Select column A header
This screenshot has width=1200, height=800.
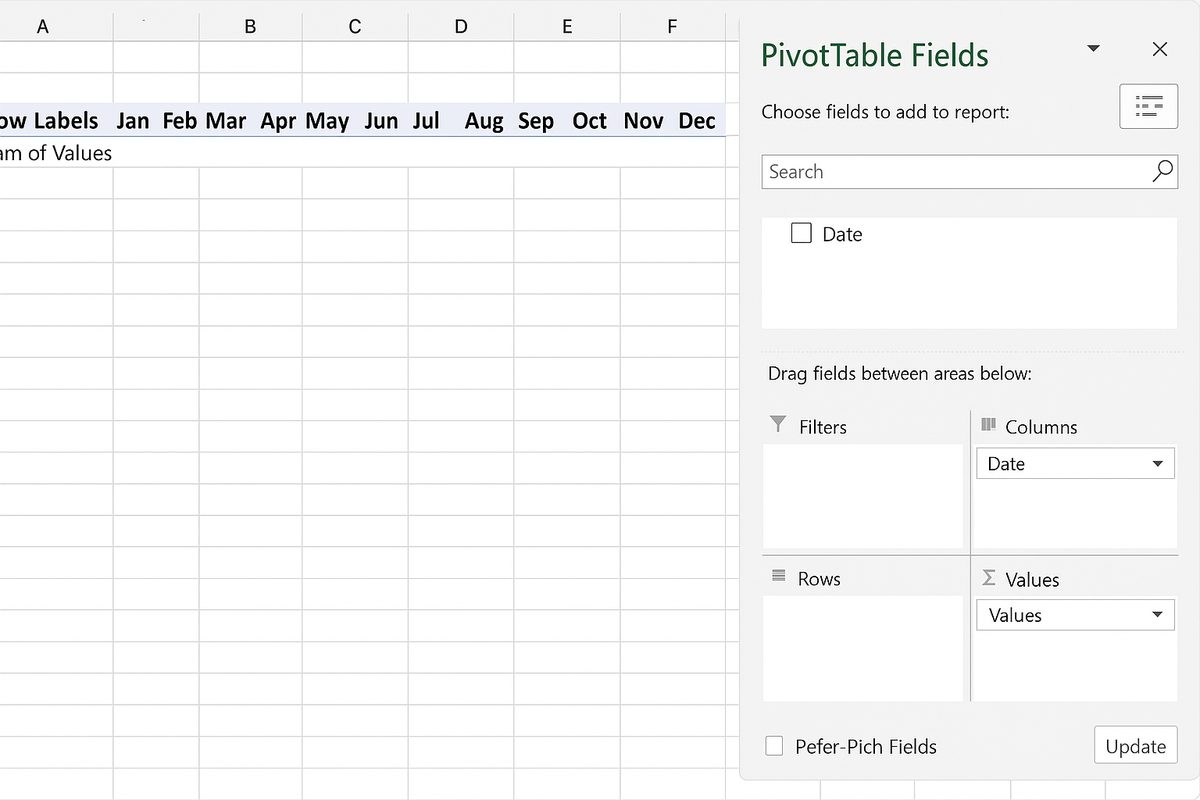[43, 27]
